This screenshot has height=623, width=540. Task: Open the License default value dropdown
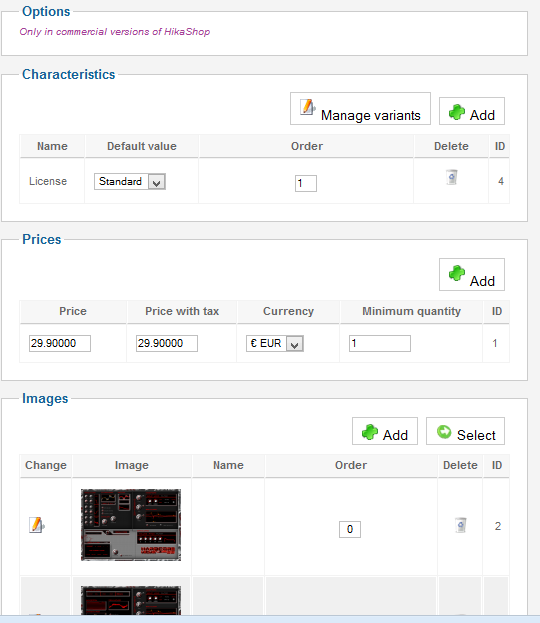point(130,182)
